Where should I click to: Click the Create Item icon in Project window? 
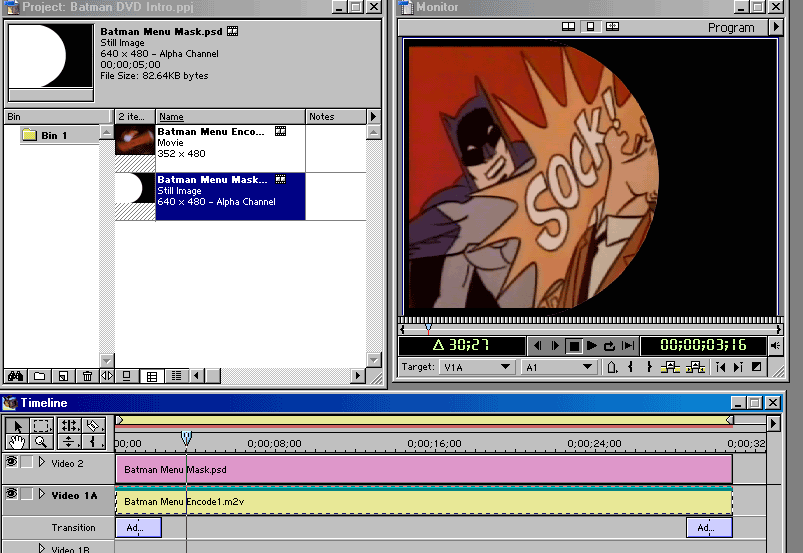pos(63,376)
